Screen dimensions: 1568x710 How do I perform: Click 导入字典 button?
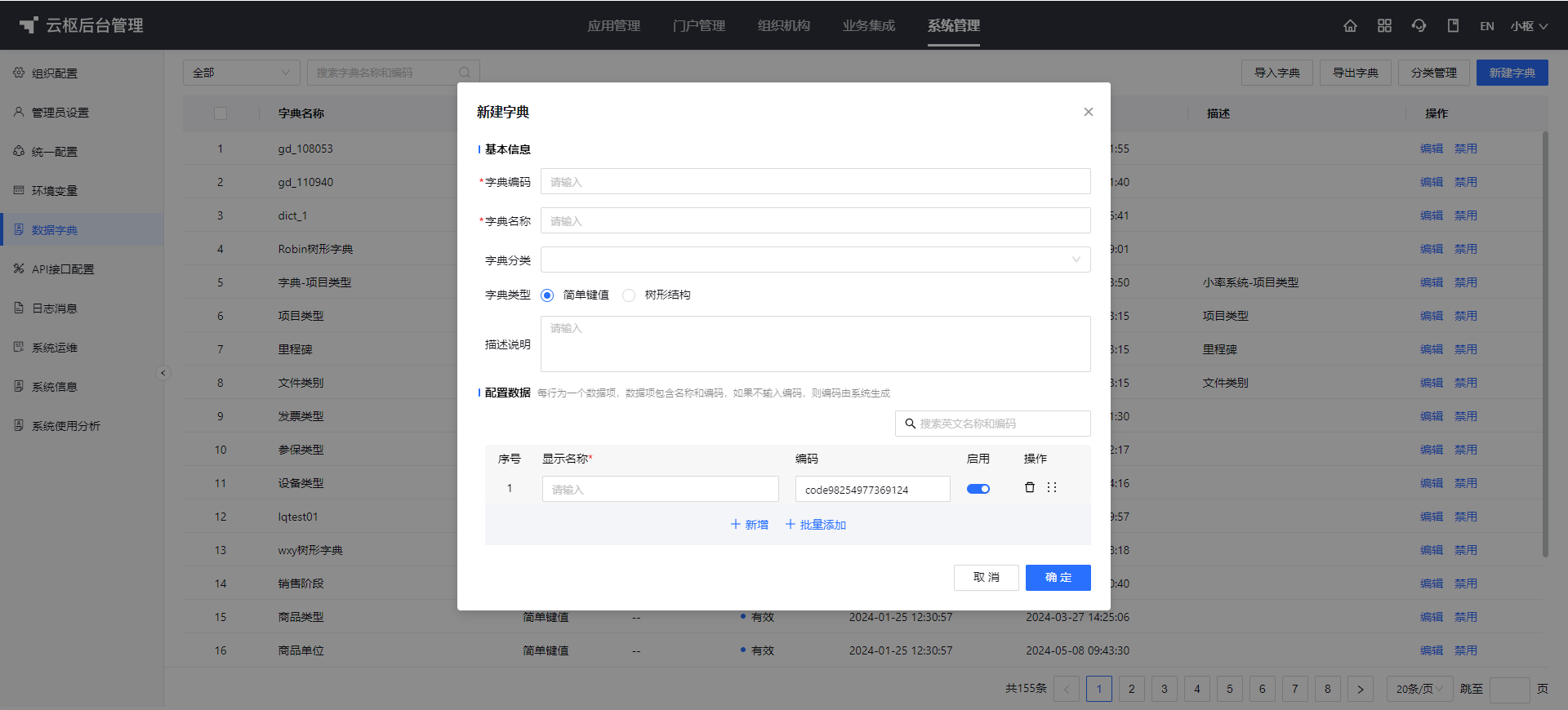click(1277, 73)
